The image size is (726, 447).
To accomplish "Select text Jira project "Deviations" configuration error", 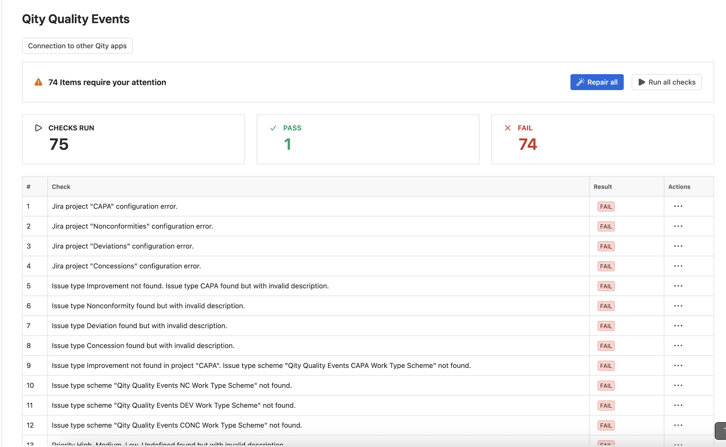I will [123, 246].
